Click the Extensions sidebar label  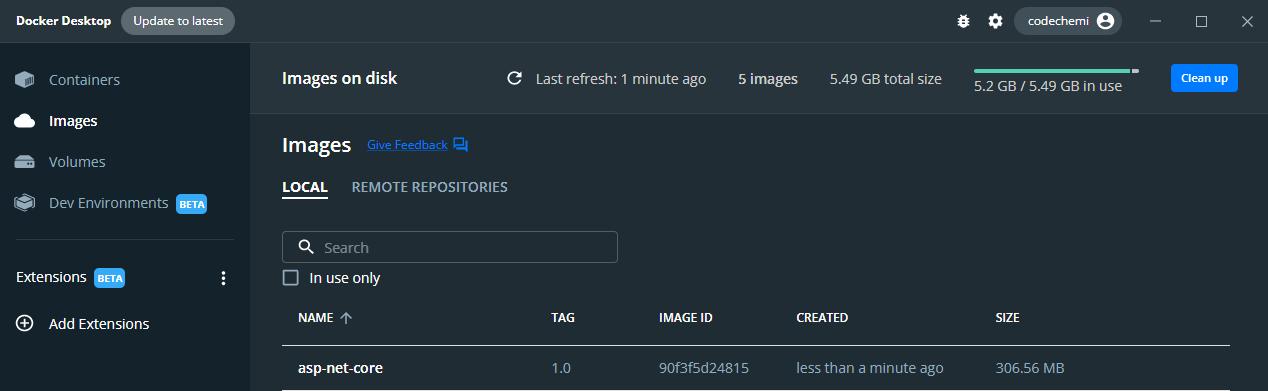51,277
